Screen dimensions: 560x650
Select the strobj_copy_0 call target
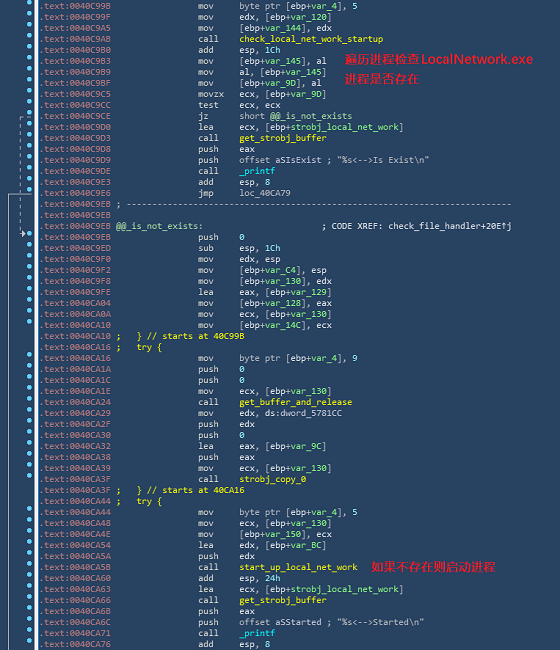pyautogui.click(x=273, y=479)
